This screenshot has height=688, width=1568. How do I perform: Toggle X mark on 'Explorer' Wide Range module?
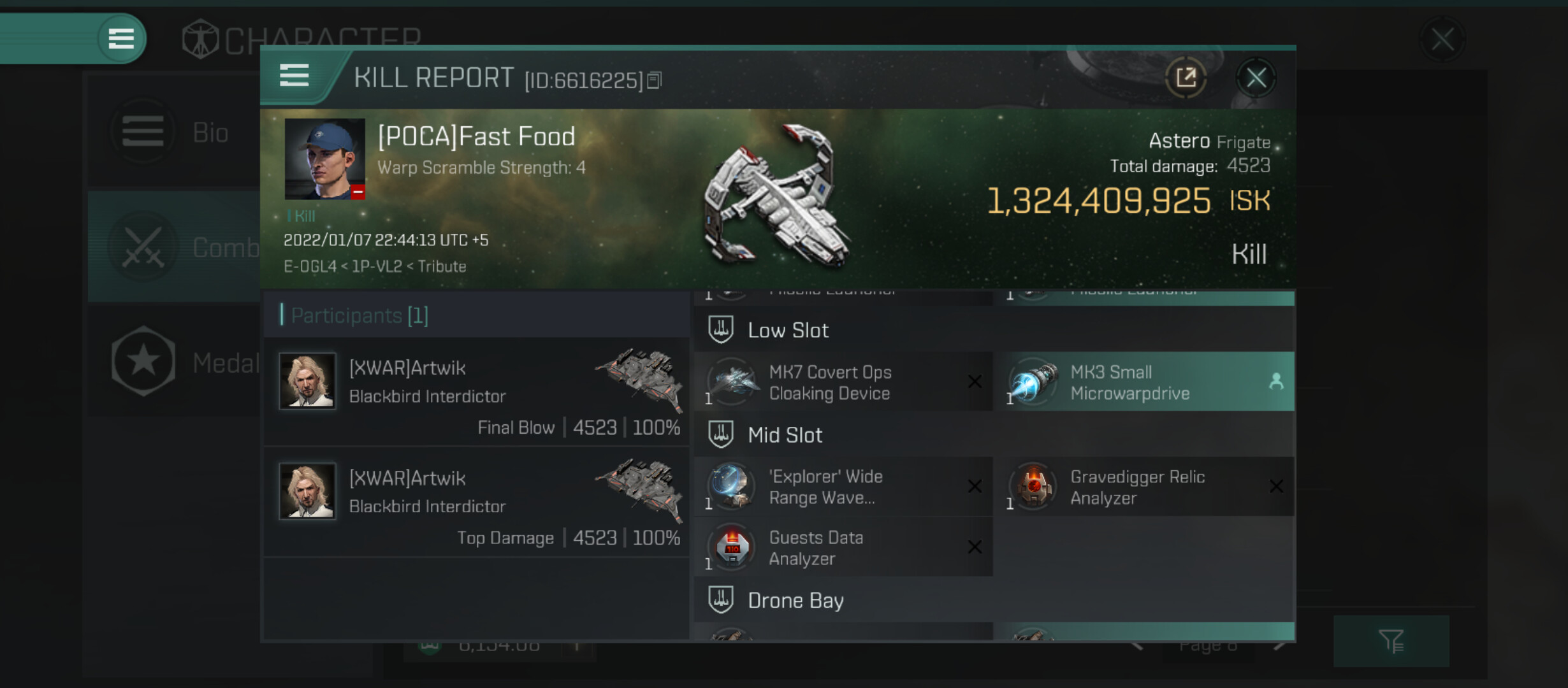975,487
